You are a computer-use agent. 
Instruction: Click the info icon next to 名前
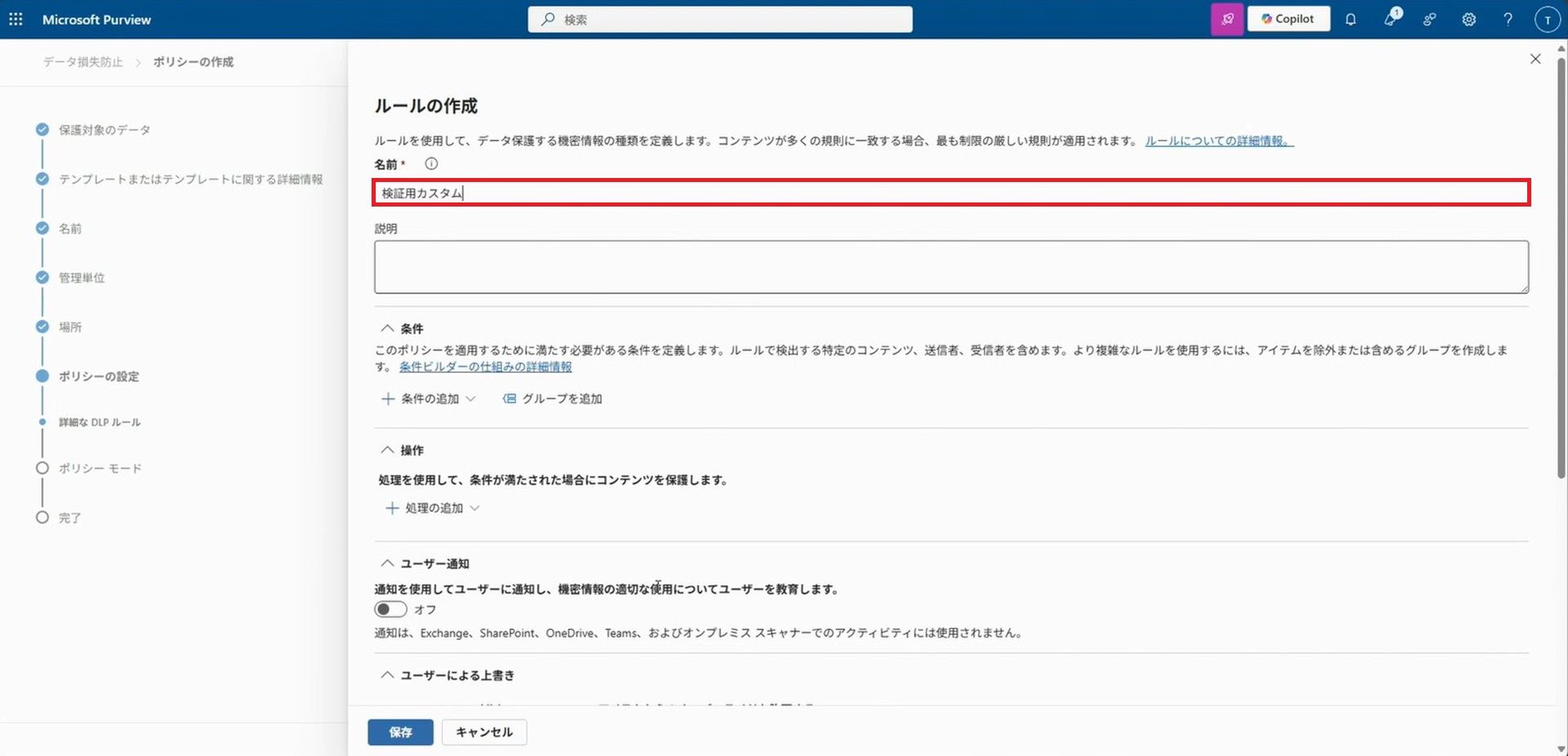431,164
